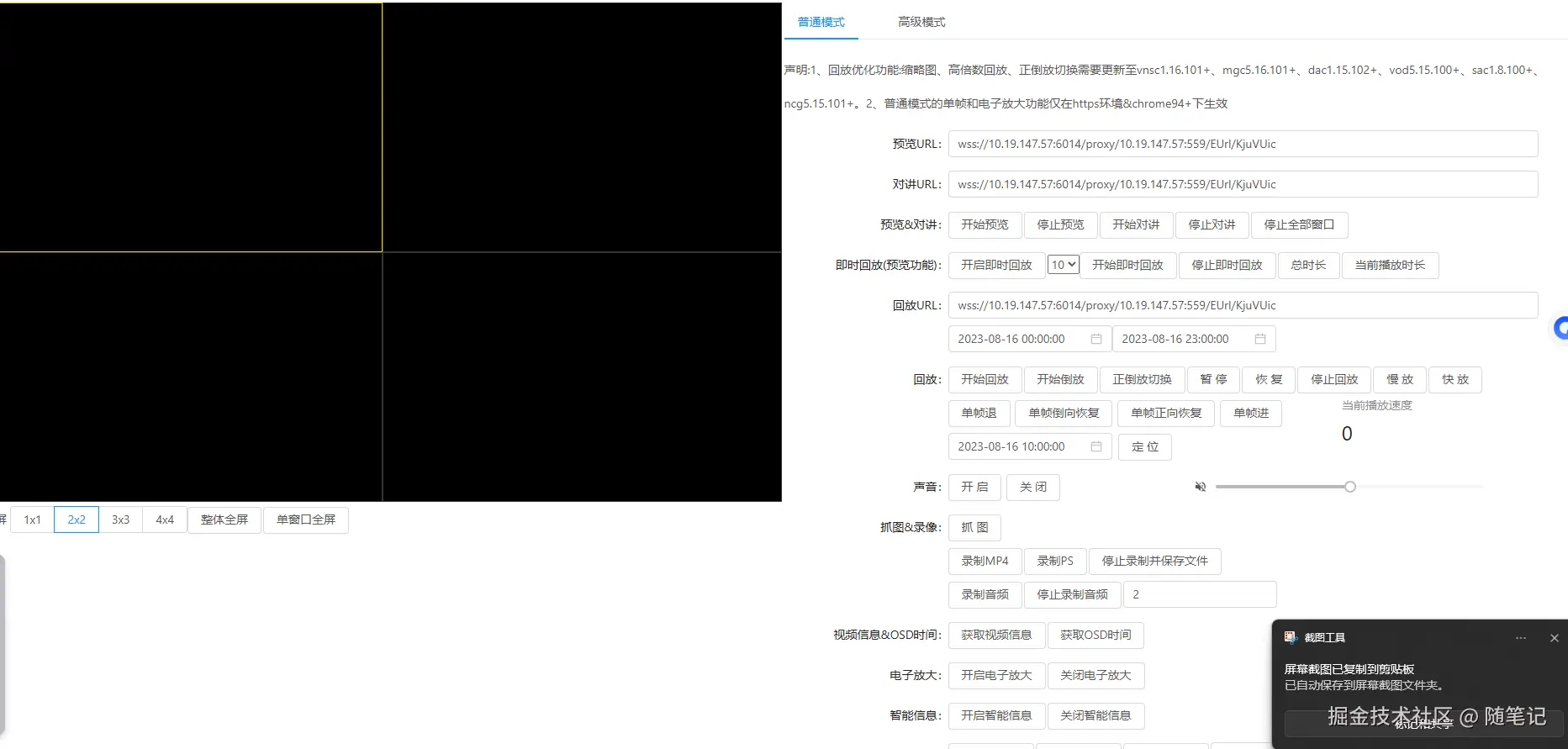Click 开始即时回放 button

(1128, 265)
